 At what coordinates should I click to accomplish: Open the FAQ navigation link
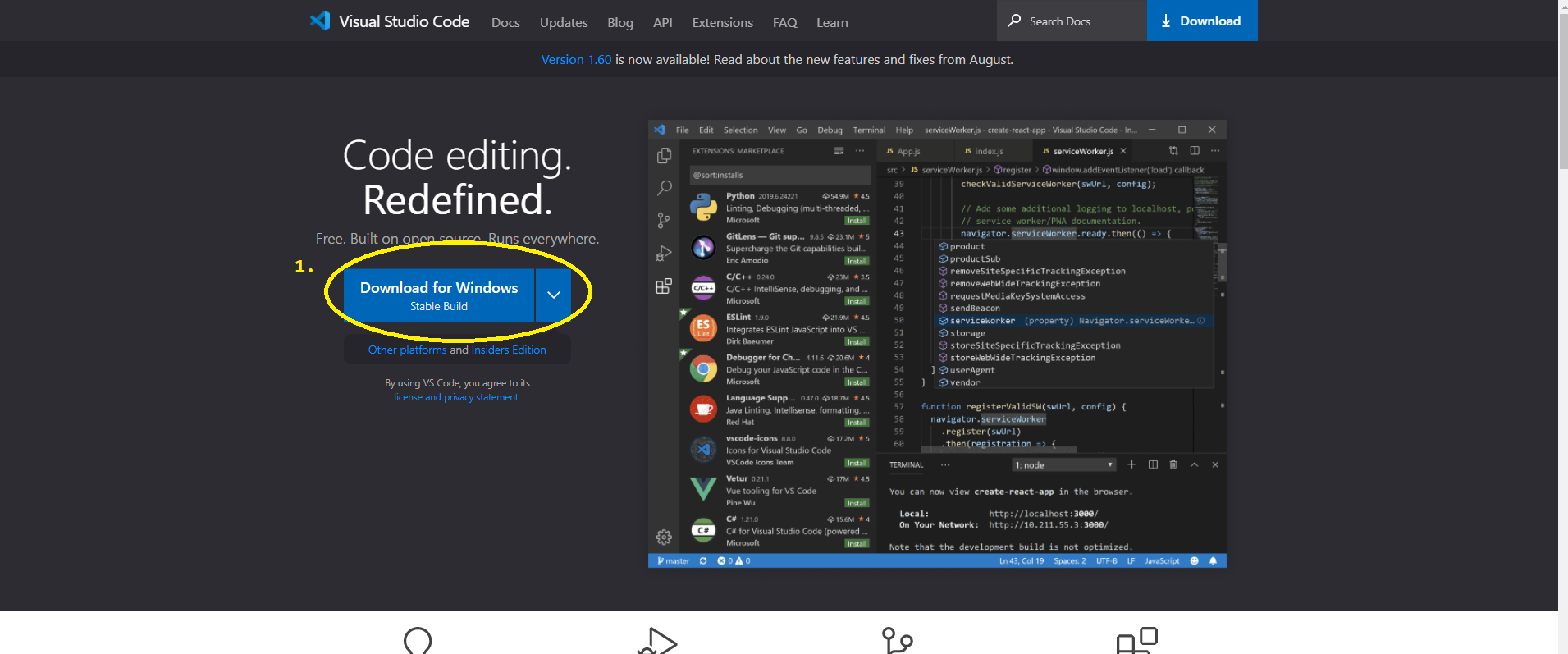[x=785, y=23]
